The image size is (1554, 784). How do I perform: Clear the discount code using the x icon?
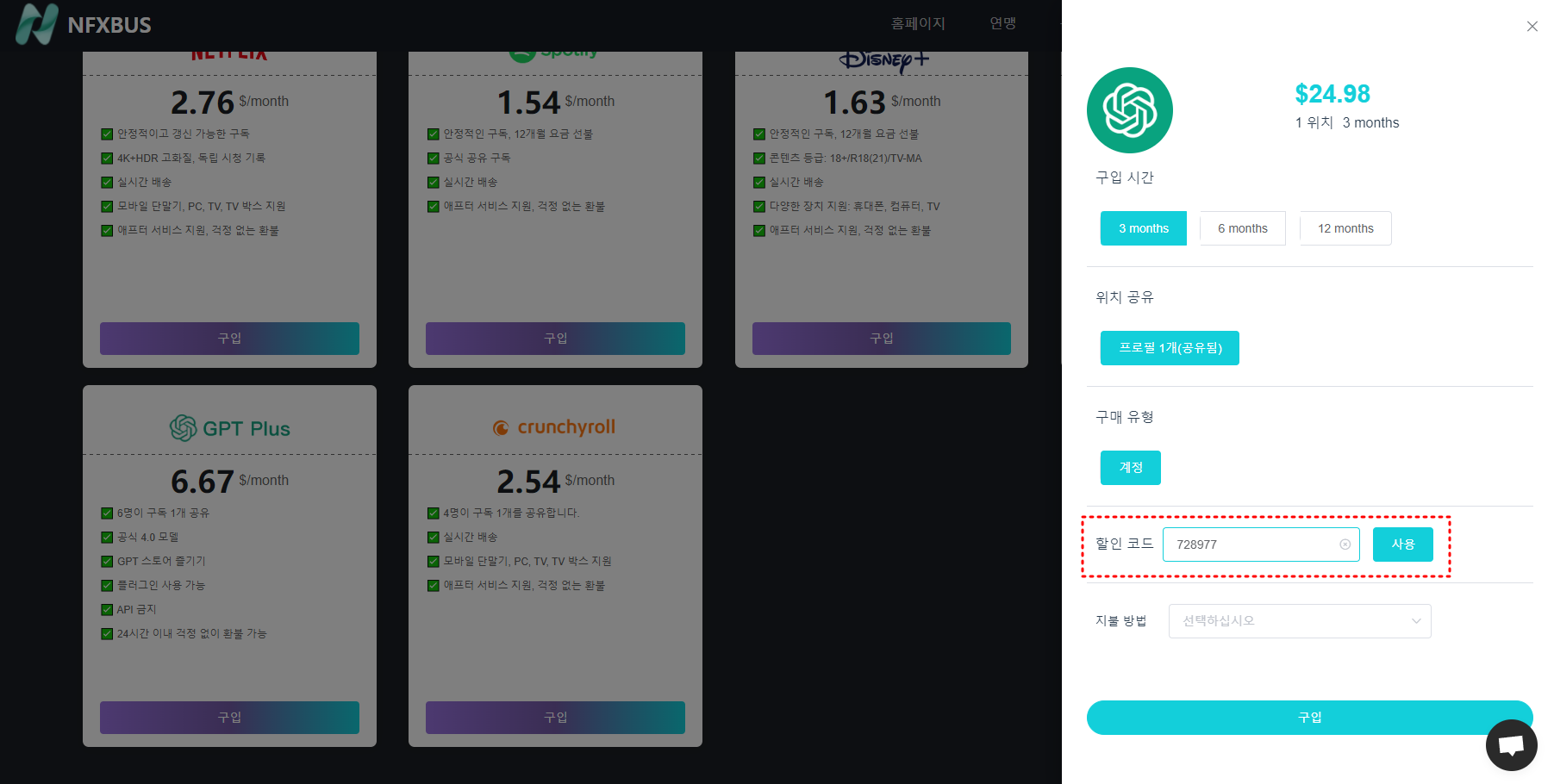[x=1345, y=544]
